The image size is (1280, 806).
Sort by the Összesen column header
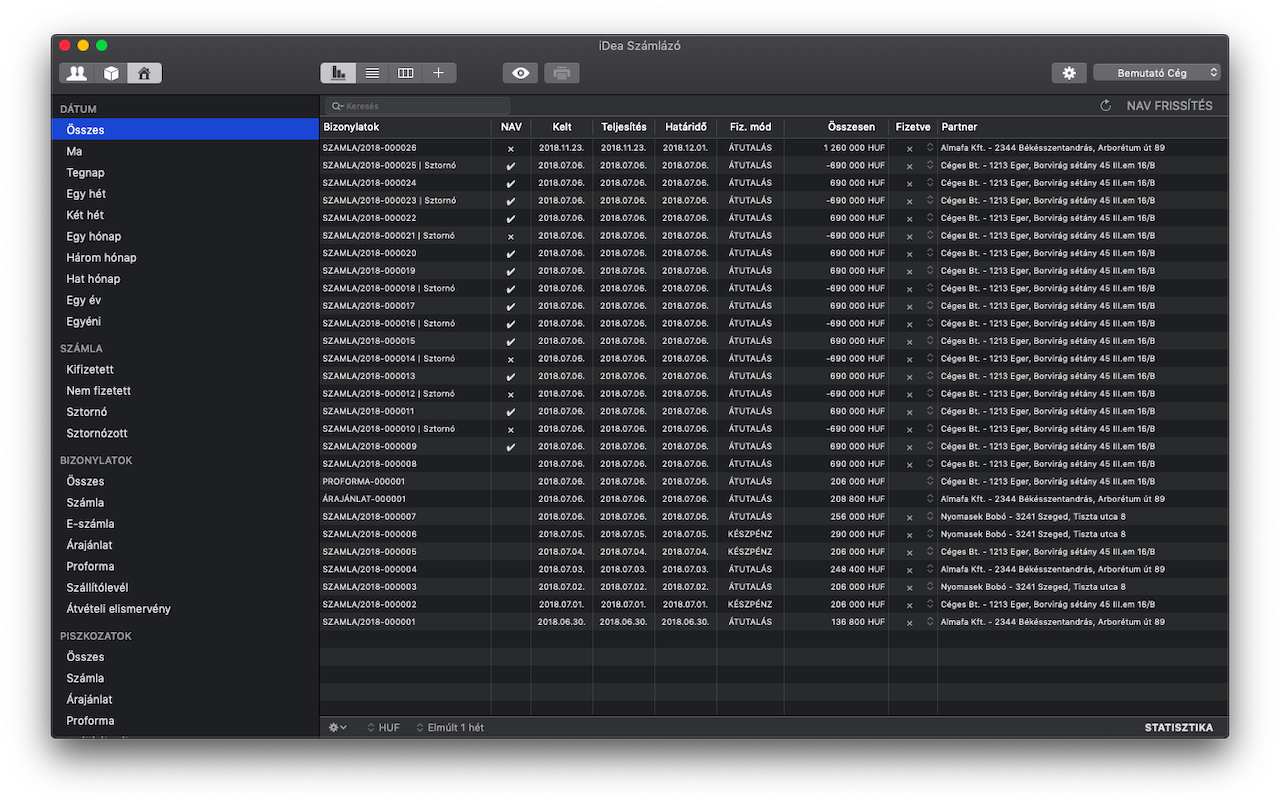[836, 127]
